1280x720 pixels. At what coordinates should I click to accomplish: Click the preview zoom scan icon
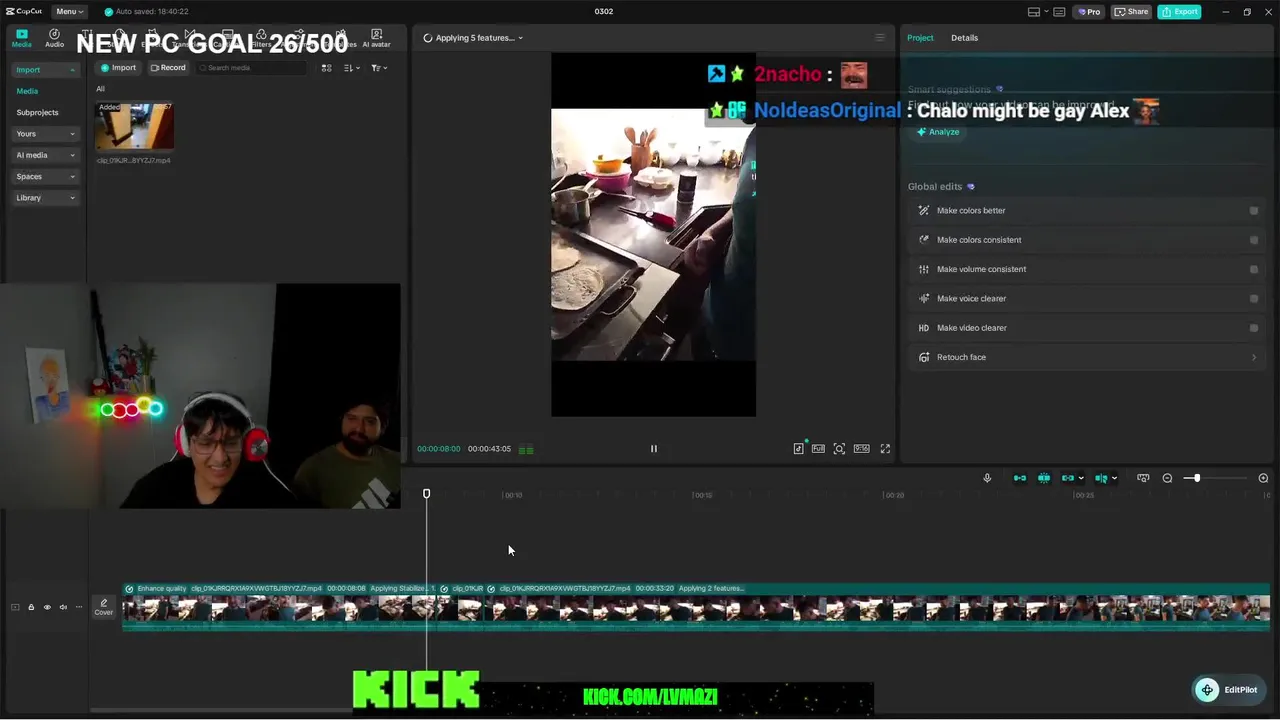click(839, 449)
